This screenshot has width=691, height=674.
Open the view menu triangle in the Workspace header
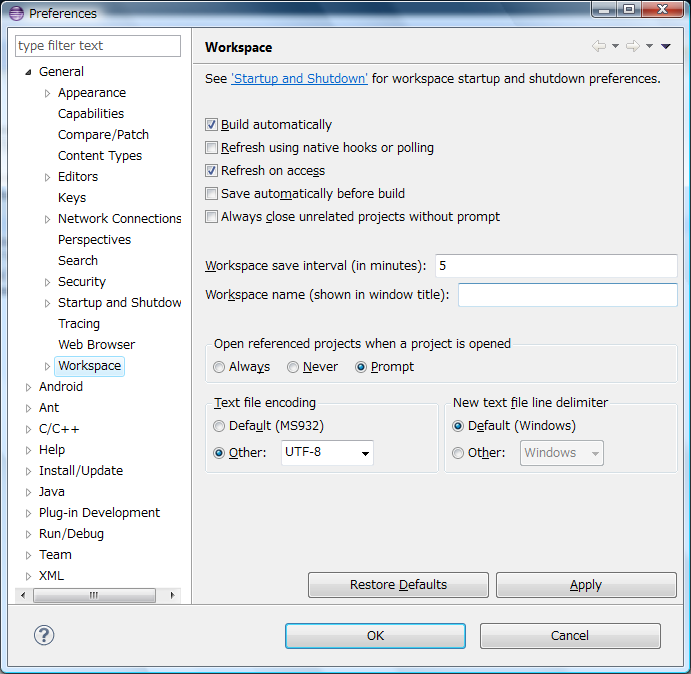[x=666, y=46]
